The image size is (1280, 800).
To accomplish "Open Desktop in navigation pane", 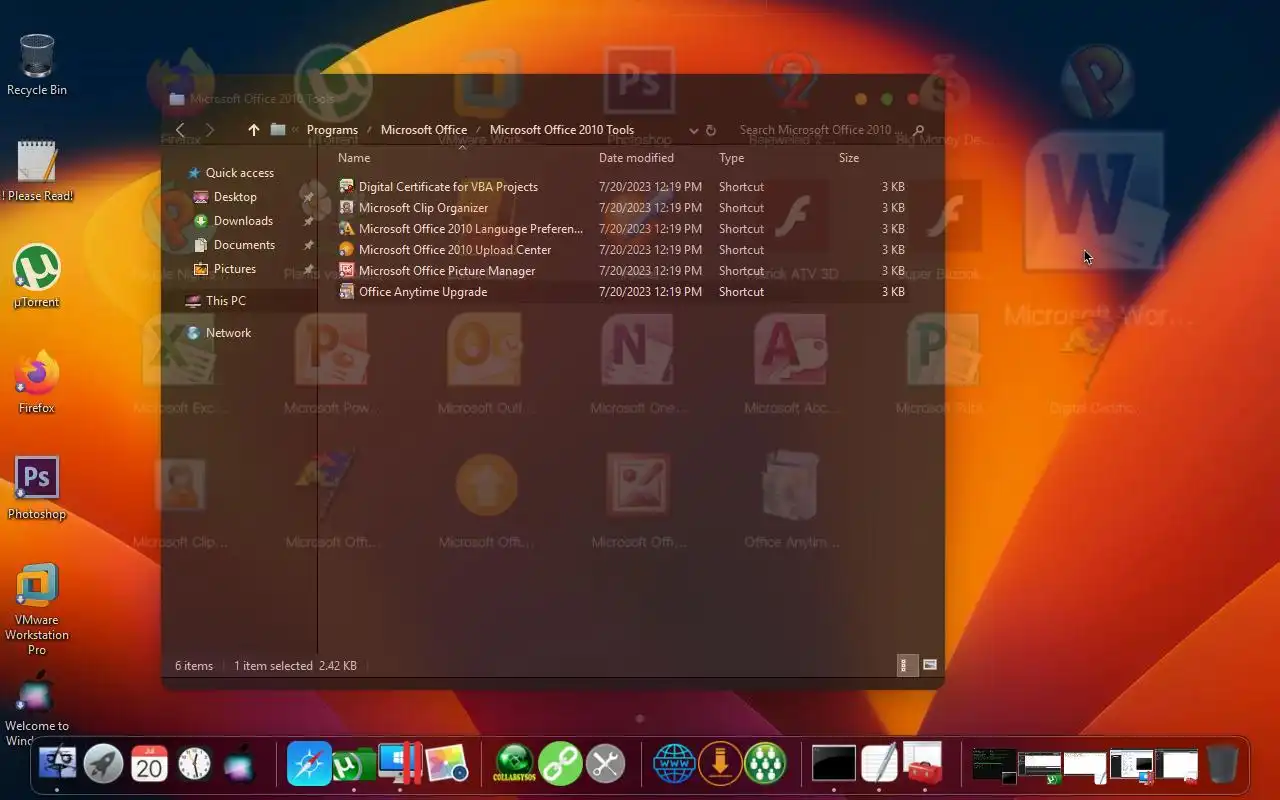I will point(226,197).
